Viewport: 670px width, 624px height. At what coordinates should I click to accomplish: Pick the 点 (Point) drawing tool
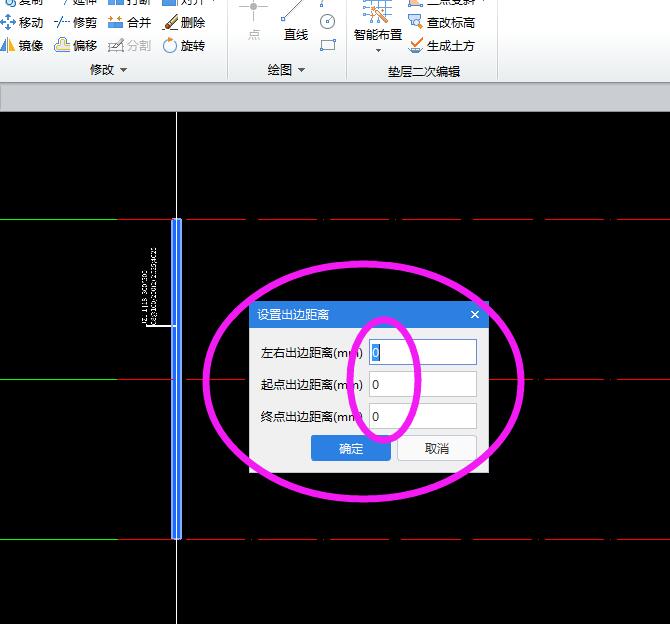click(x=254, y=21)
